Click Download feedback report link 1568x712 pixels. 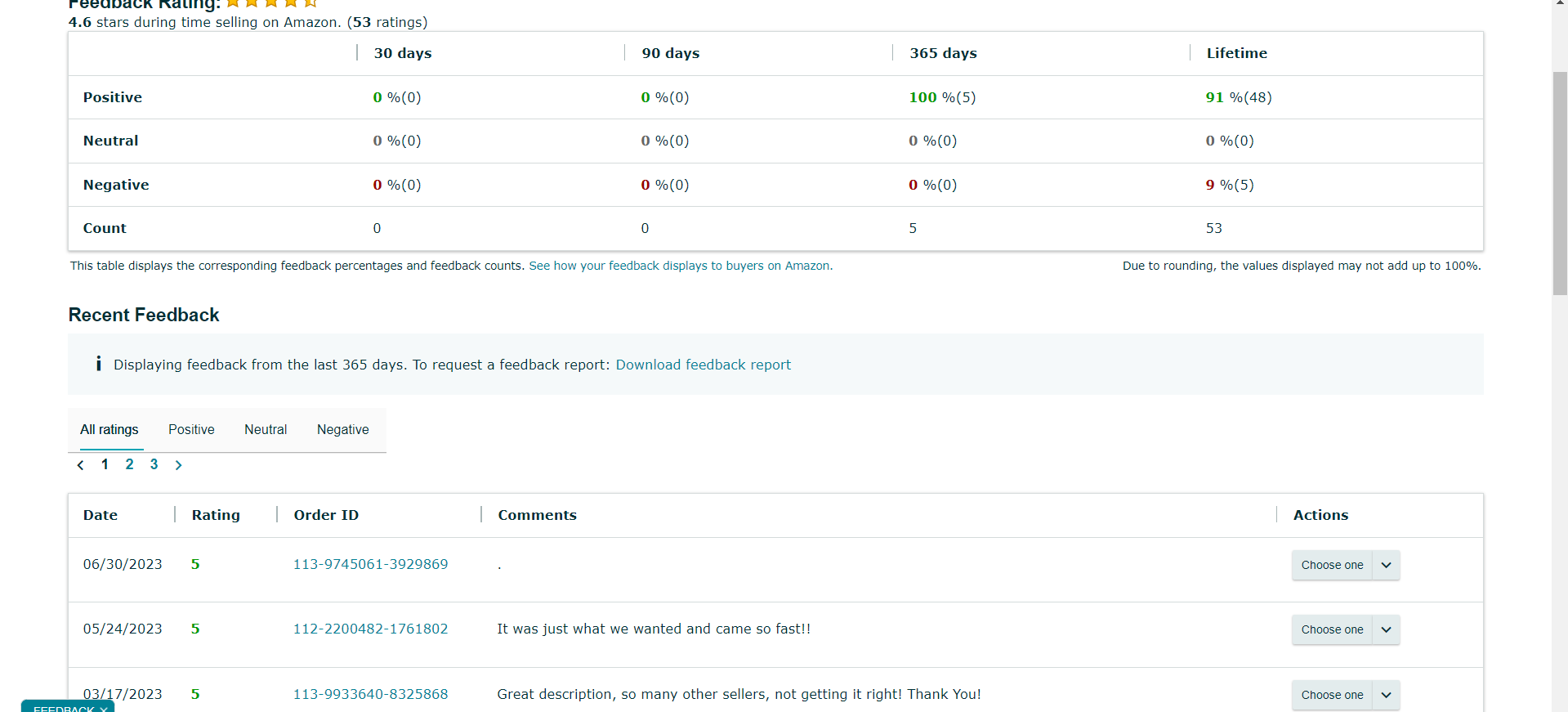pyautogui.click(x=704, y=365)
